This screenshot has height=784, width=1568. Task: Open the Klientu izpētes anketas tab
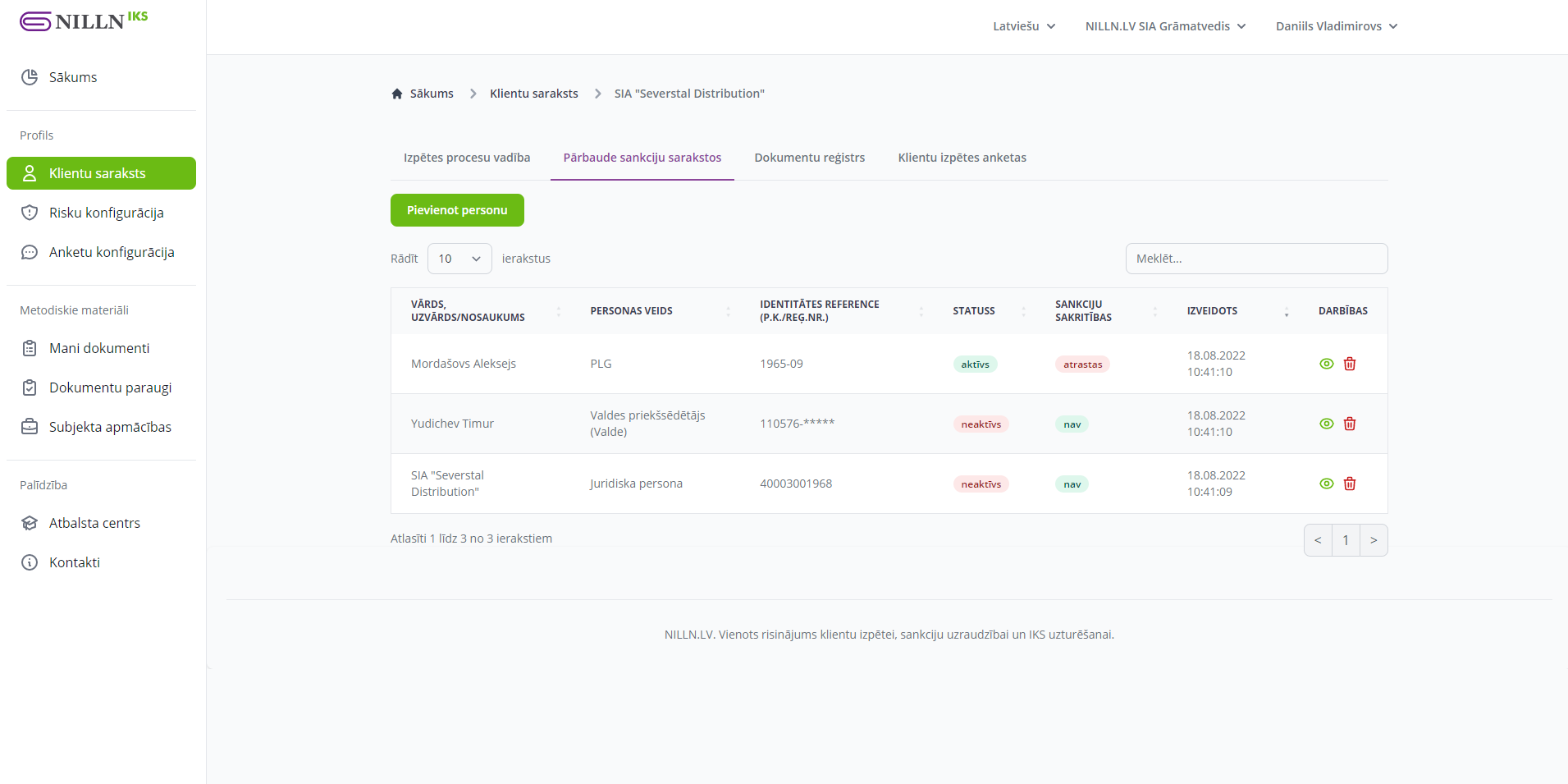pyautogui.click(x=962, y=158)
